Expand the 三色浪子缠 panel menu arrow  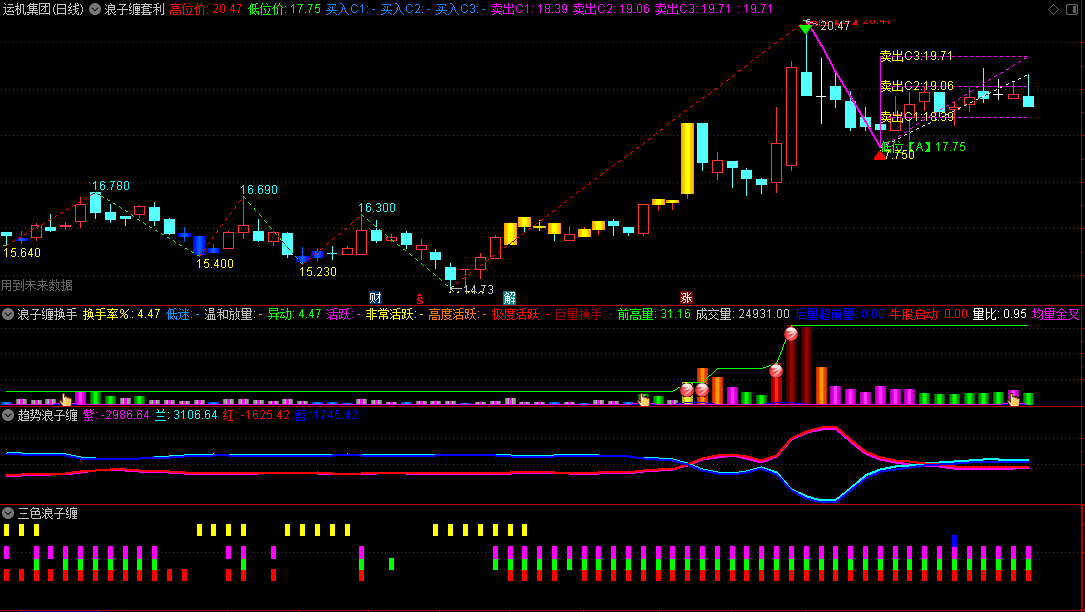point(8,513)
